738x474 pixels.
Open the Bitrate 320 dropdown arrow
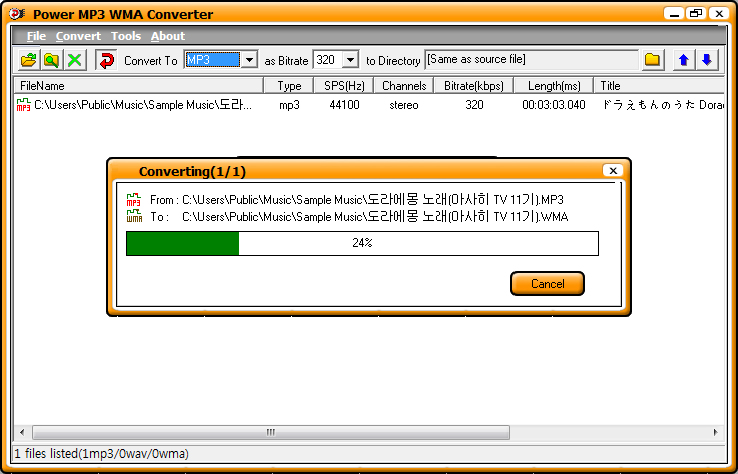click(350, 60)
